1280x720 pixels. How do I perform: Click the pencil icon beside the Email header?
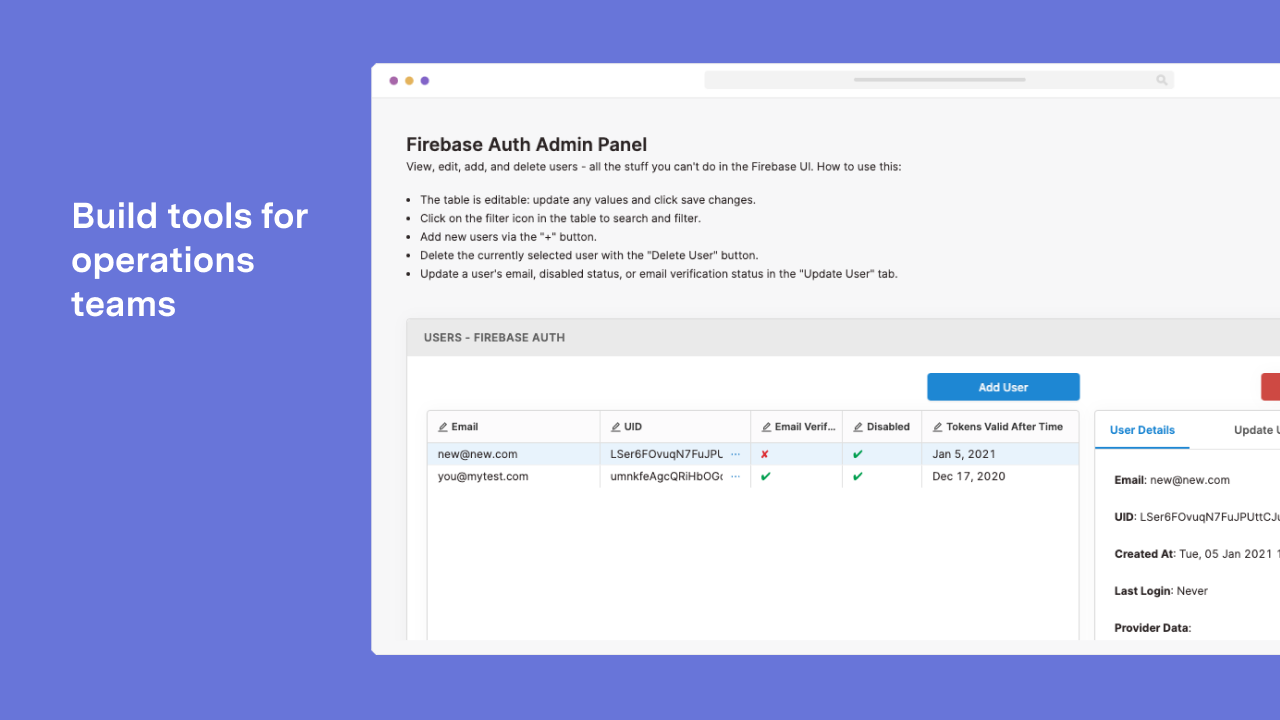[x=443, y=427]
